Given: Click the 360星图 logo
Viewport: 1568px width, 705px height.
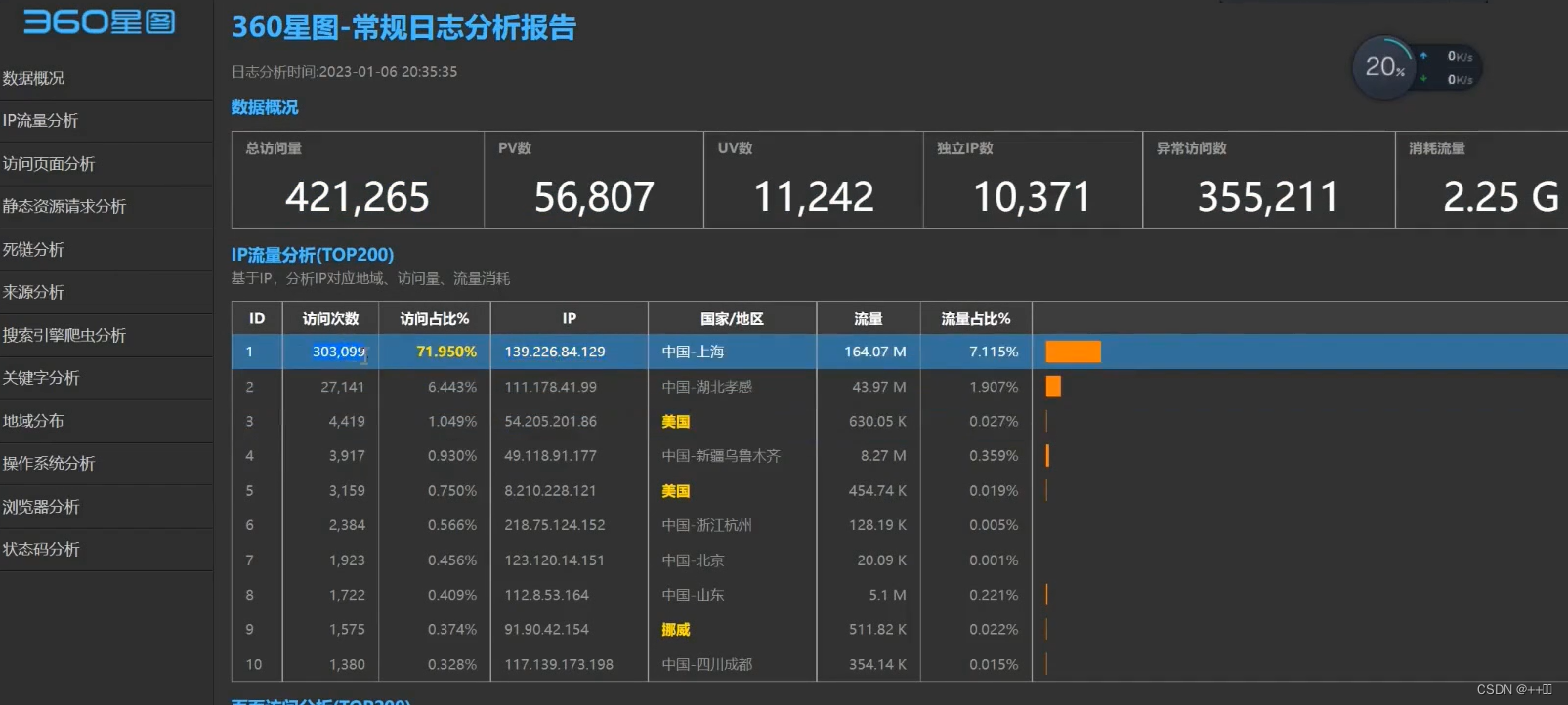Looking at the screenshot, I should tap(100, 21).
